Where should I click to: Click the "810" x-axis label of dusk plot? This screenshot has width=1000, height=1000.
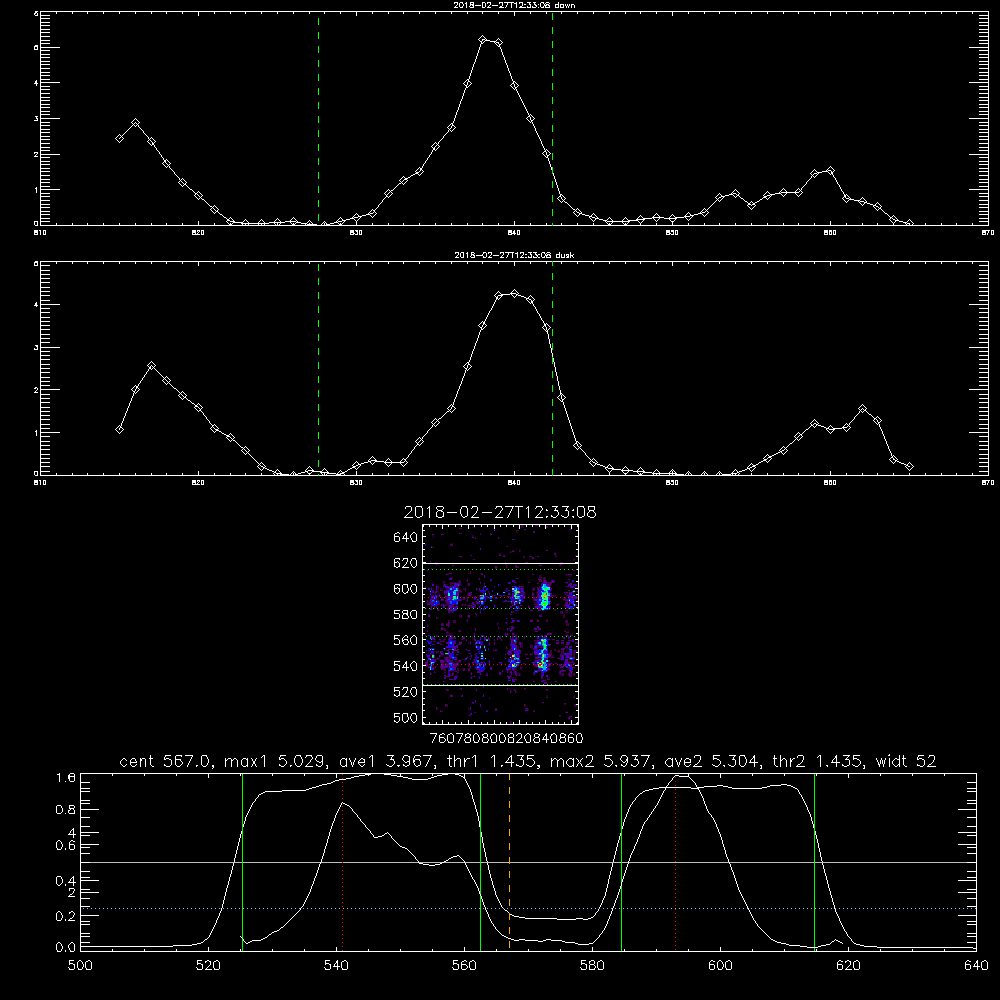point(40,483)
